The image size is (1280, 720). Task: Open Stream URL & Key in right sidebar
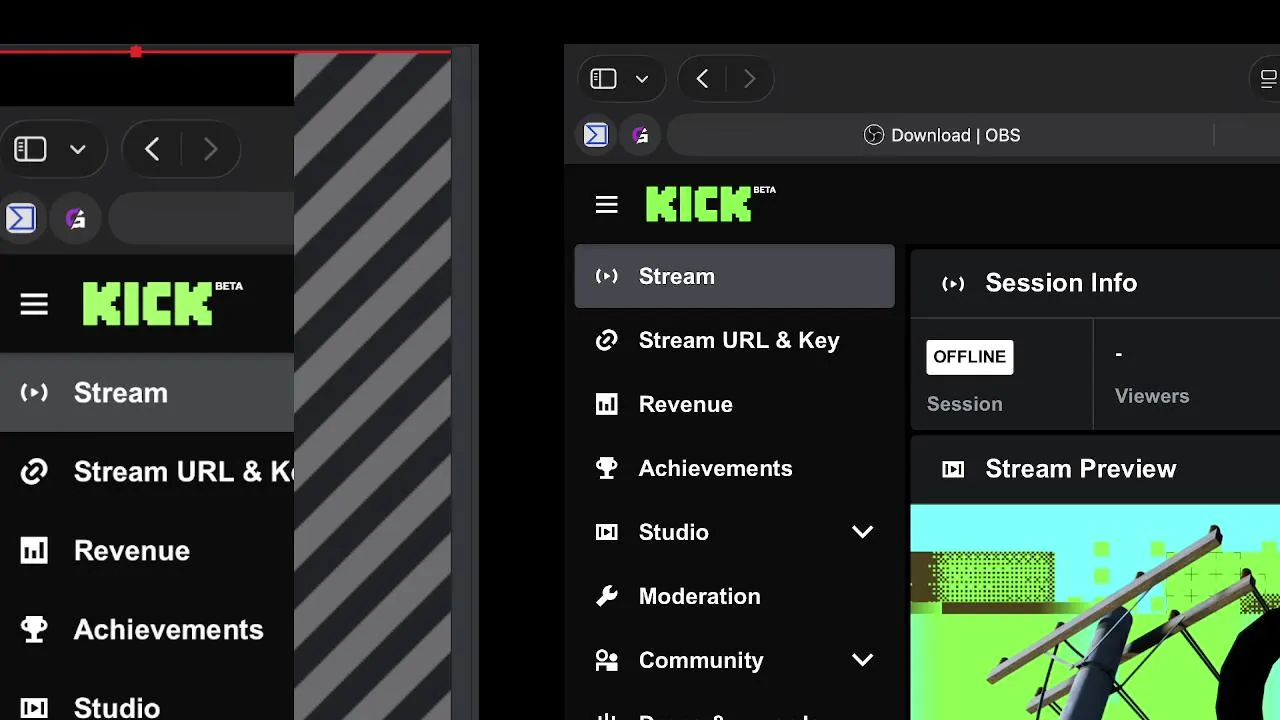coord(734,340)
